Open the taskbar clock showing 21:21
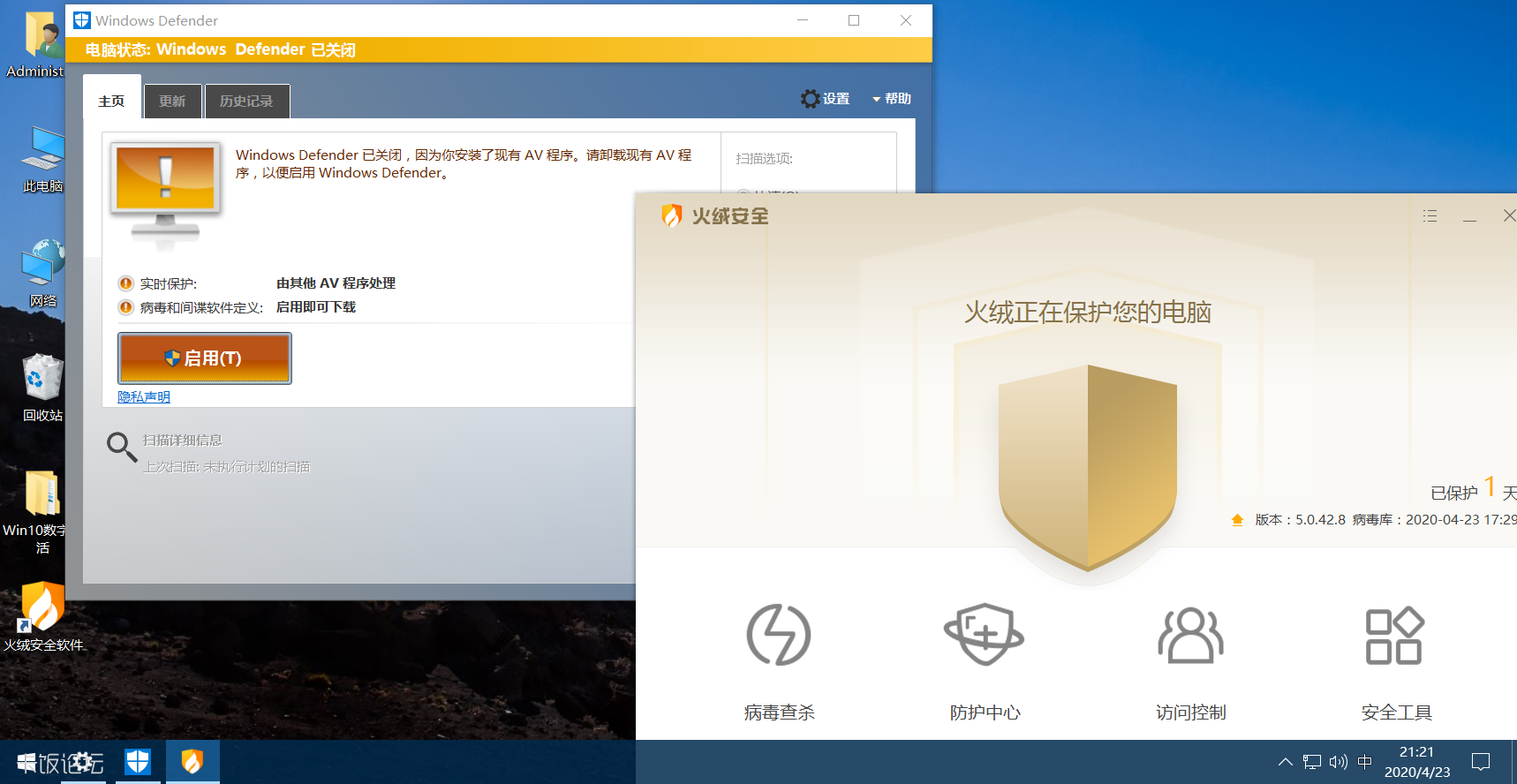Image resolution: width=1517 pixels, height=784 pixels. (x=1417, y=762)
